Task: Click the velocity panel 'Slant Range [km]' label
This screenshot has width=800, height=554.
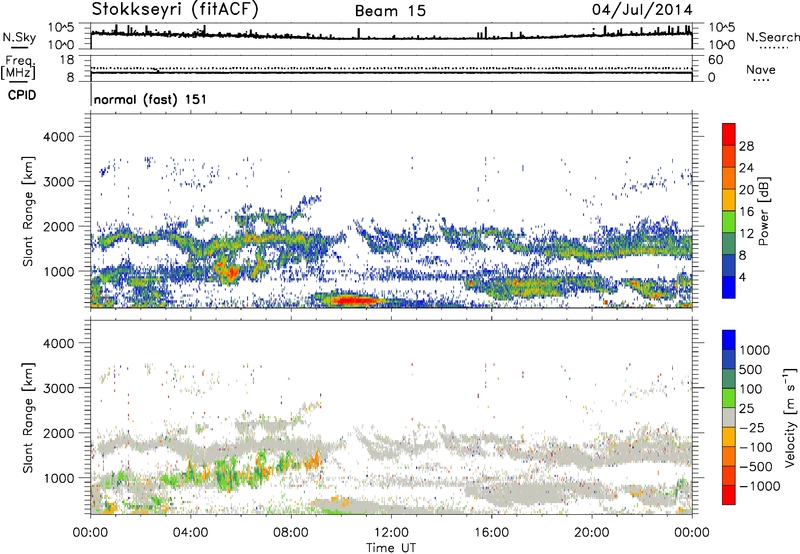Action: [28, 418]
